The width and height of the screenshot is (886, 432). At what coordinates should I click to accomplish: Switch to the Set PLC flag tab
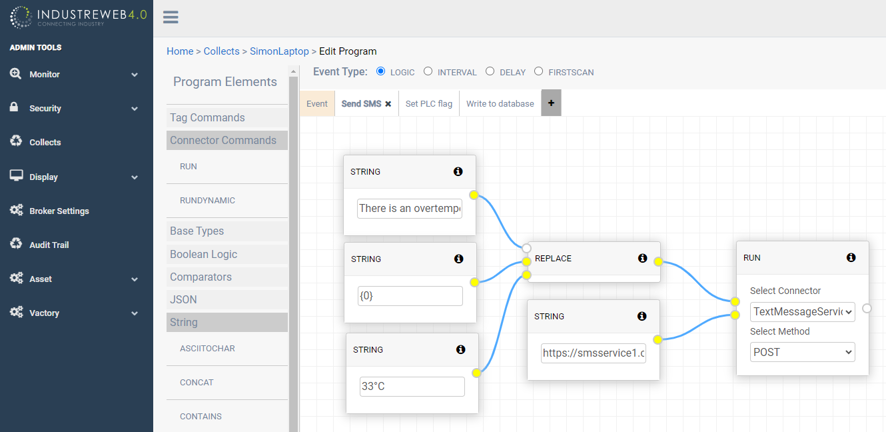coord(429,103)
